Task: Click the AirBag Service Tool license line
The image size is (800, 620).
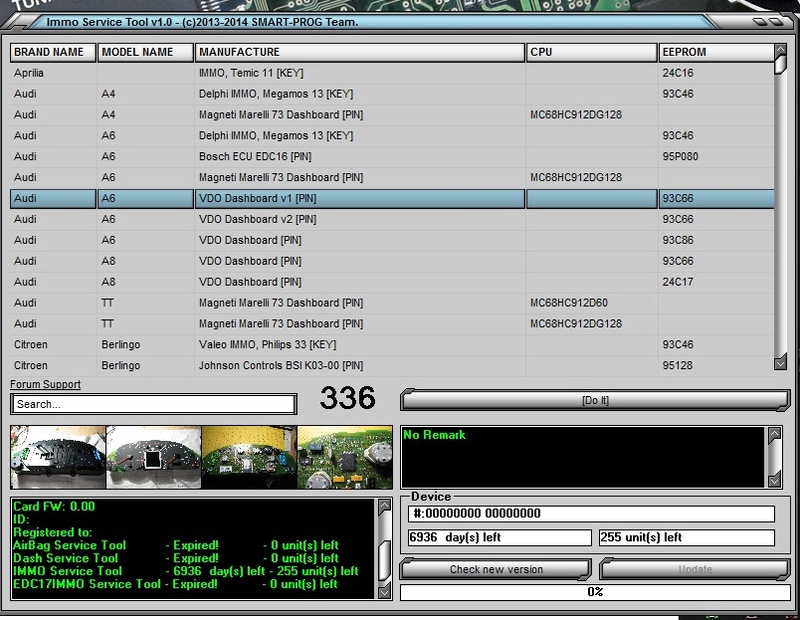Action: click(176, 545)
